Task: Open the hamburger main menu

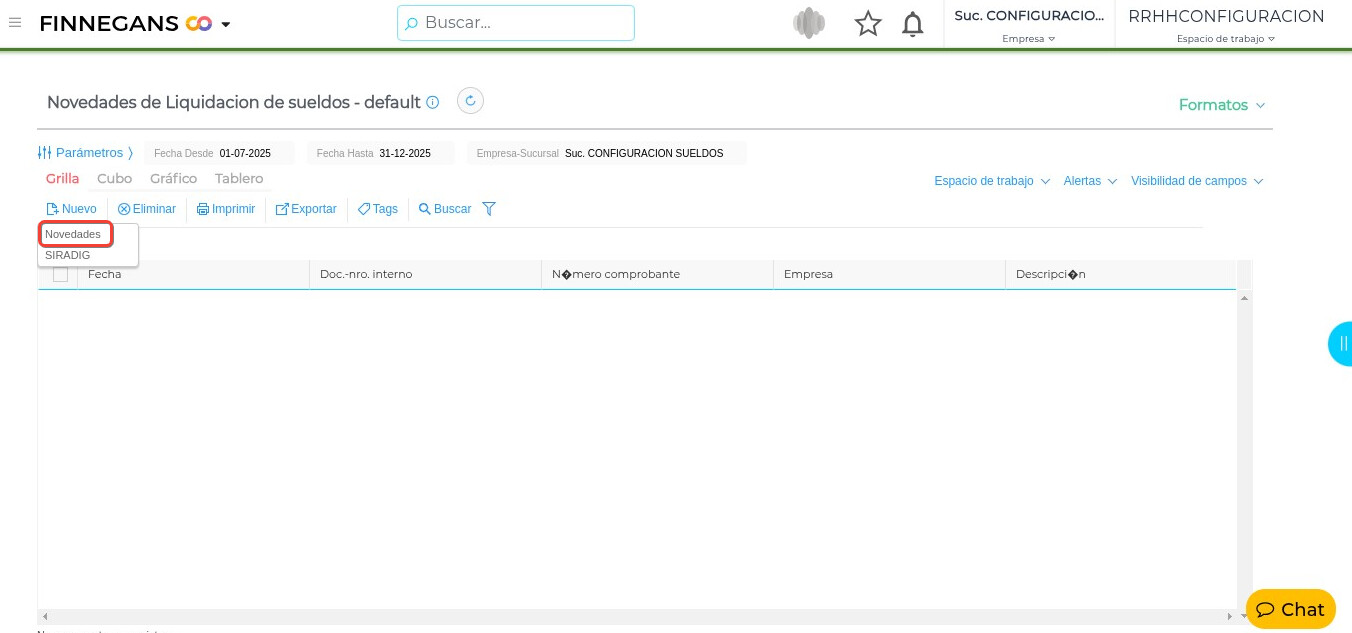Action: coord(15,22)
